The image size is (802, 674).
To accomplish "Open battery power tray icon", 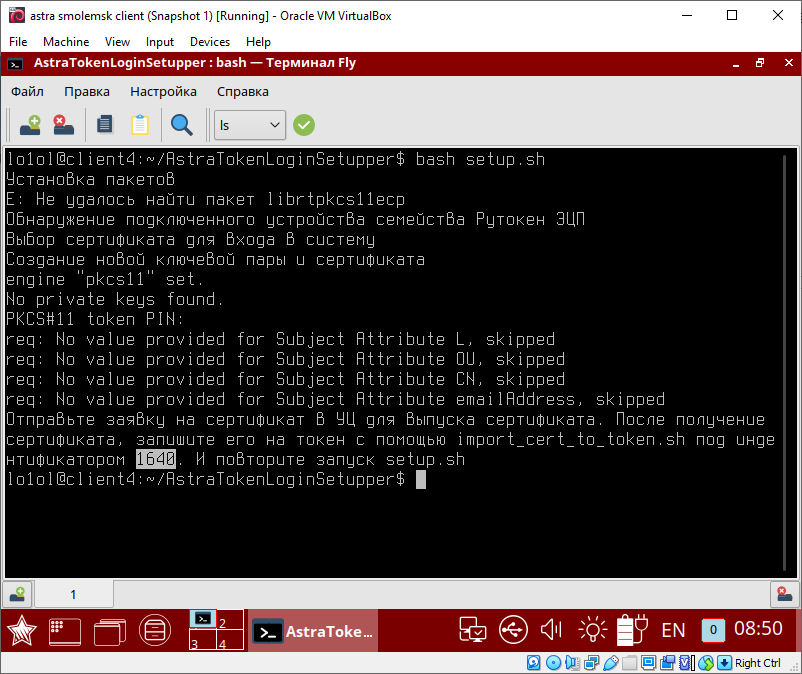I will pos(632,630).
